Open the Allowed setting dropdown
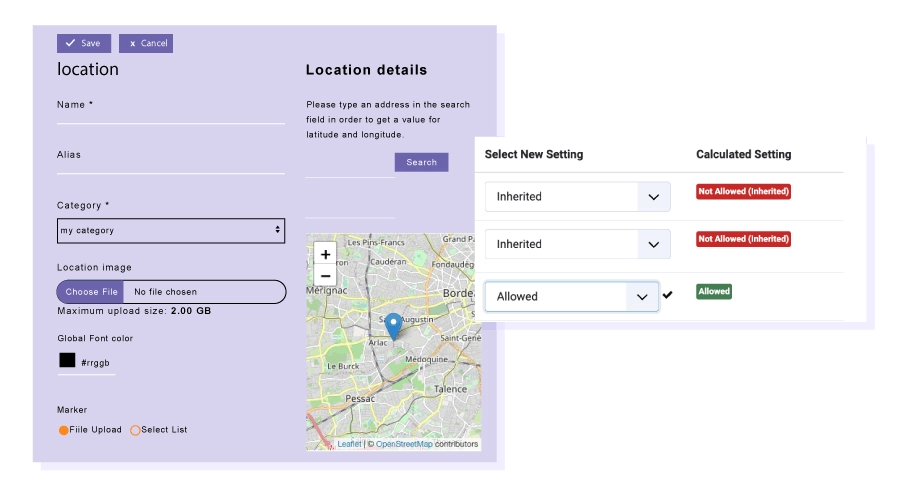Image resolution: width=920 pixels, height=500 pixels. tap(571, 296)
